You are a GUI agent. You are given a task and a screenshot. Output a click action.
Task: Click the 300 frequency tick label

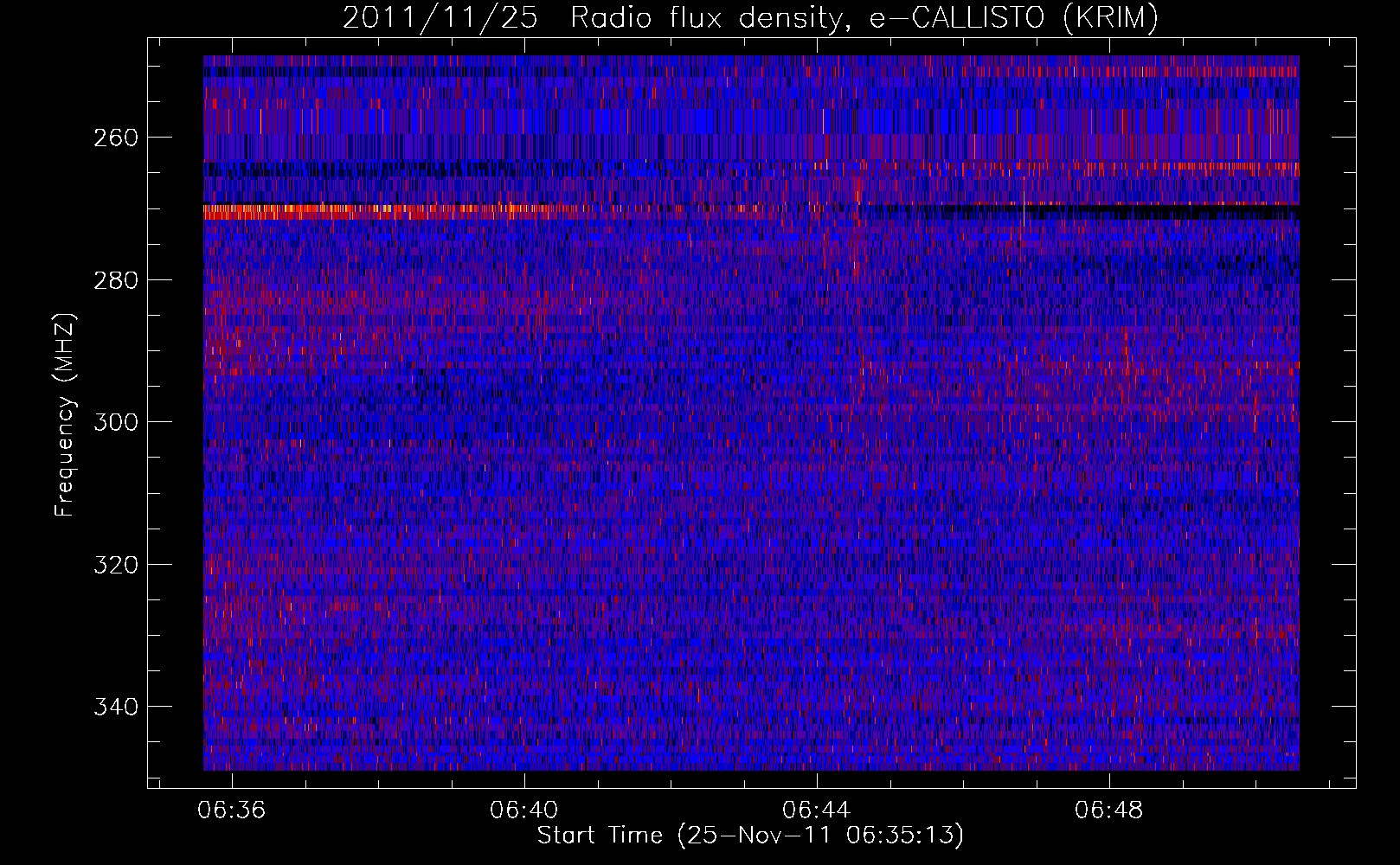tap(116, 422)
